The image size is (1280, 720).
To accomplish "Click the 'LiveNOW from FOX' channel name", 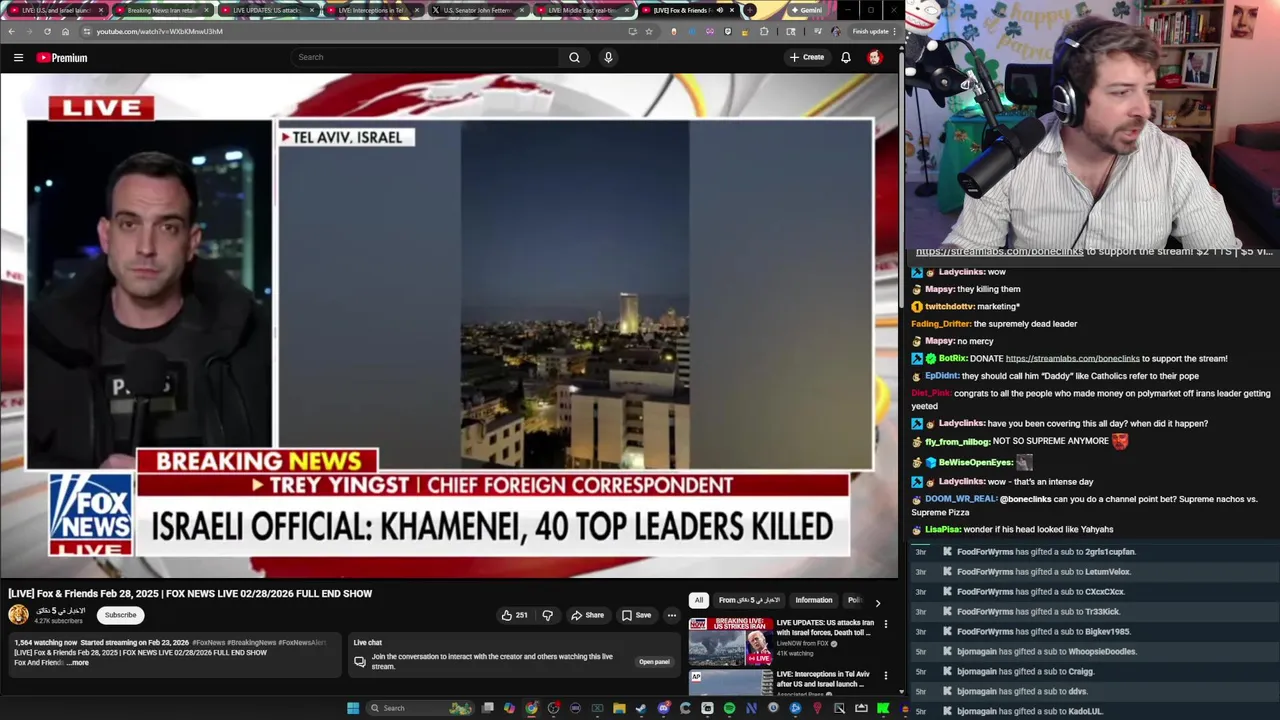I will 802,644.
